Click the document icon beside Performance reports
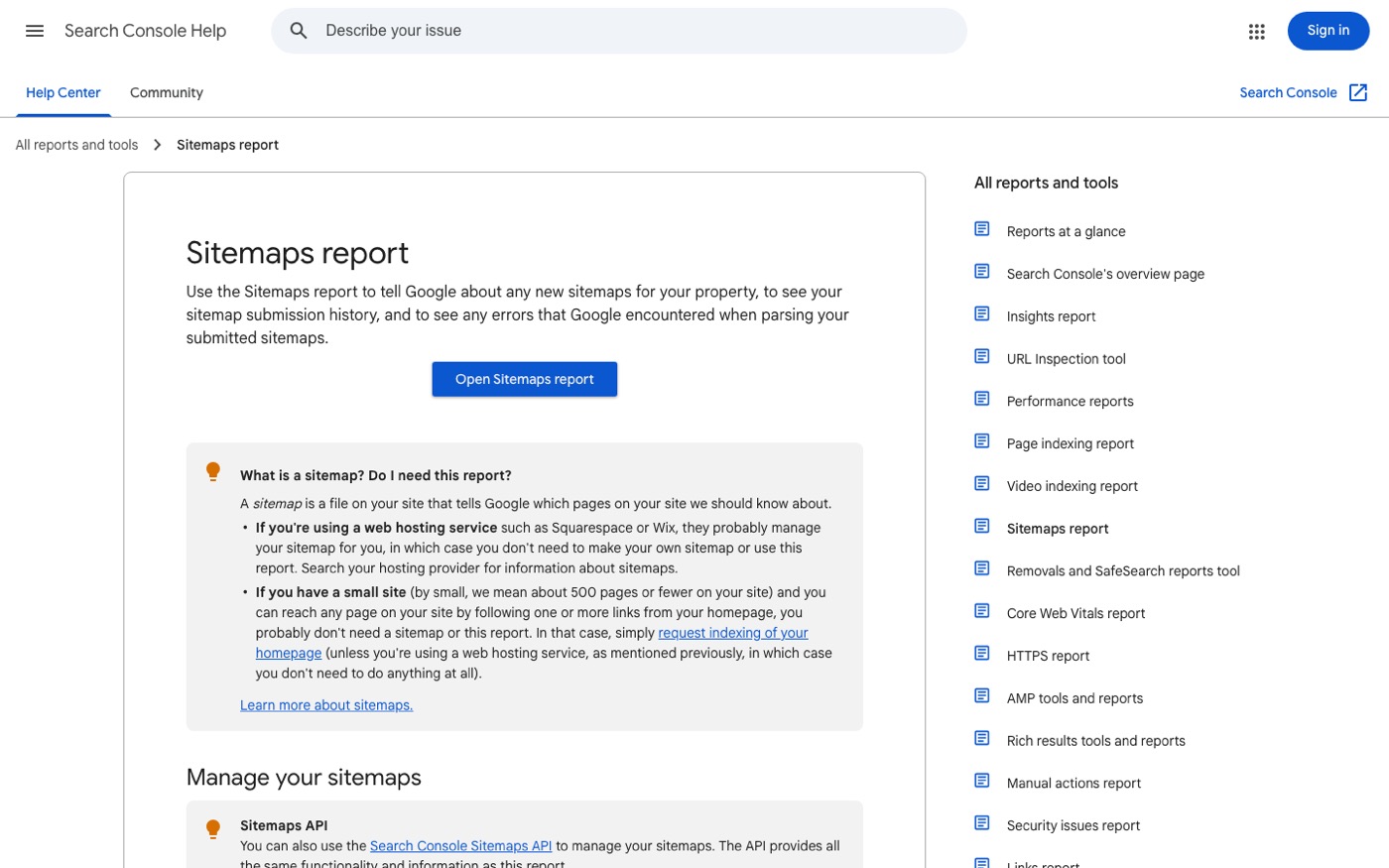Image resolution: width=1389 pixels, height=868 pixels. click(x=982, y=399)
